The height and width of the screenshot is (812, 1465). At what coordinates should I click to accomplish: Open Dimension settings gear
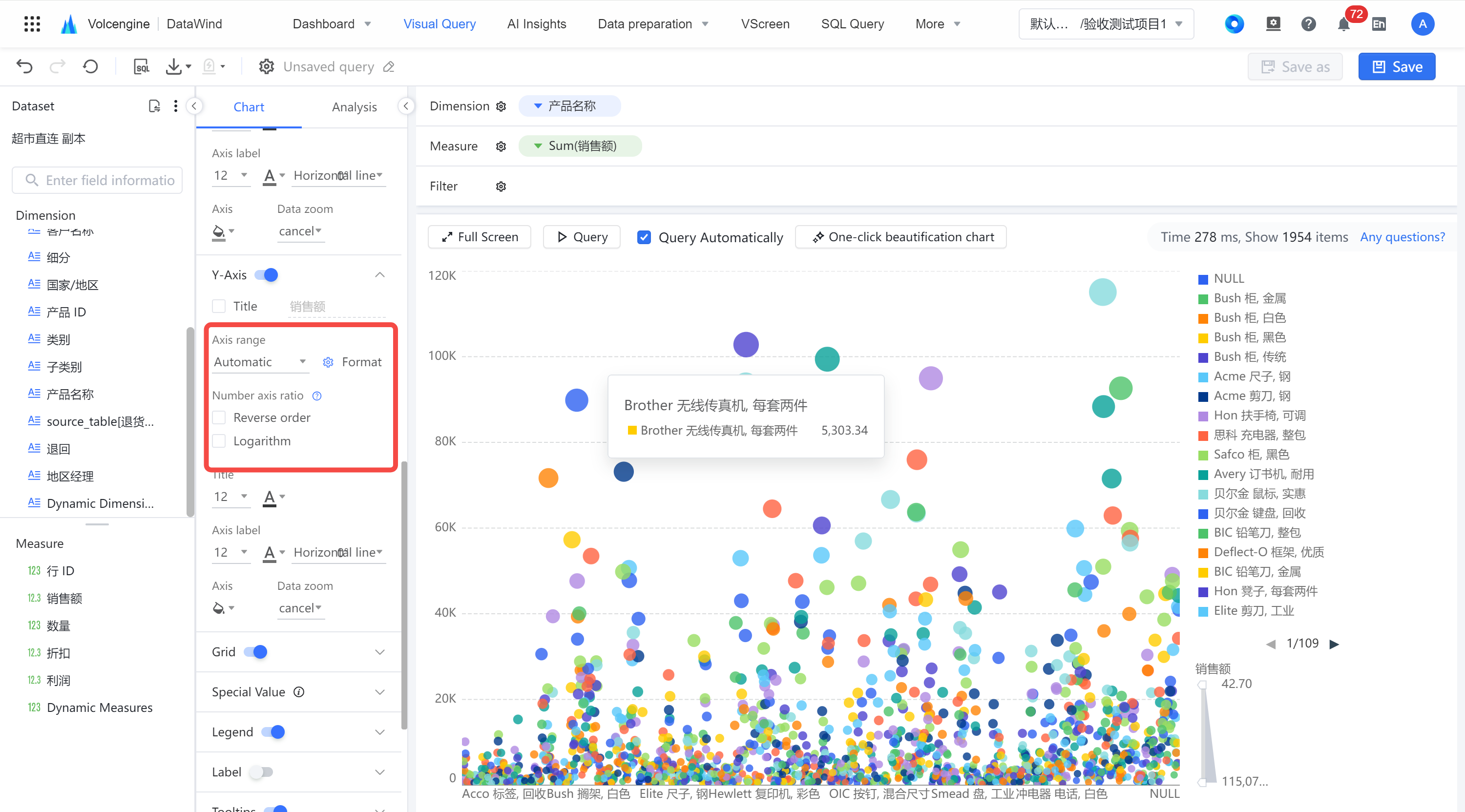(501, 106)
